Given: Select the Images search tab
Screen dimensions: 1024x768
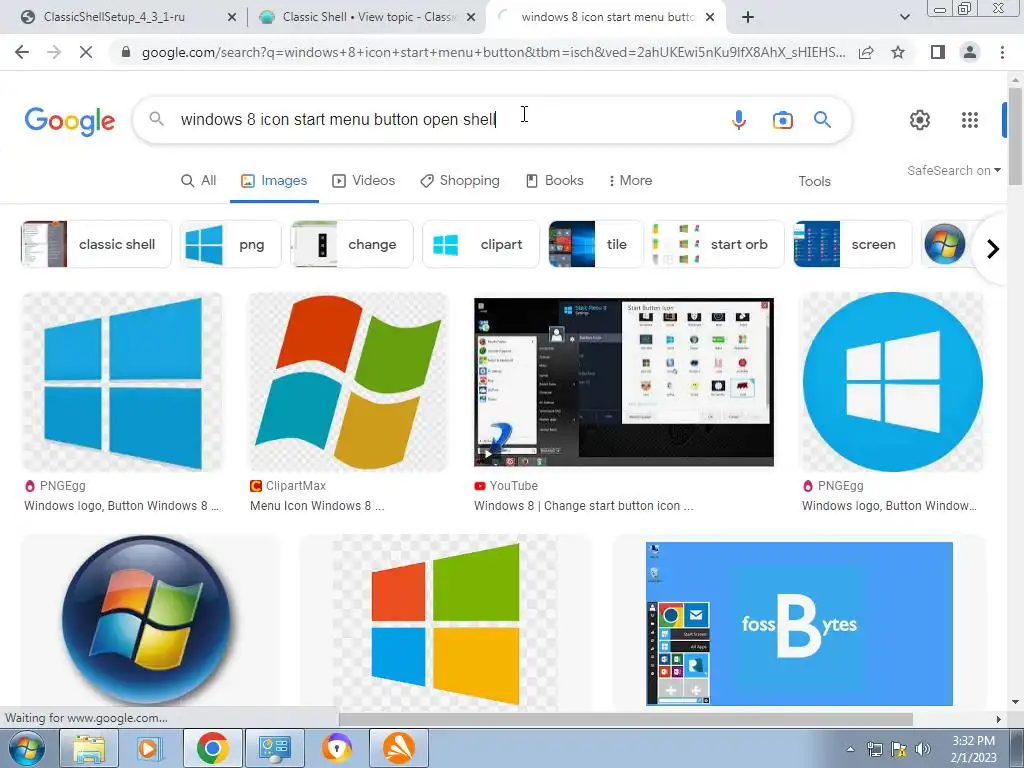Looking at the screenshot, I should (x=274, y=181).
